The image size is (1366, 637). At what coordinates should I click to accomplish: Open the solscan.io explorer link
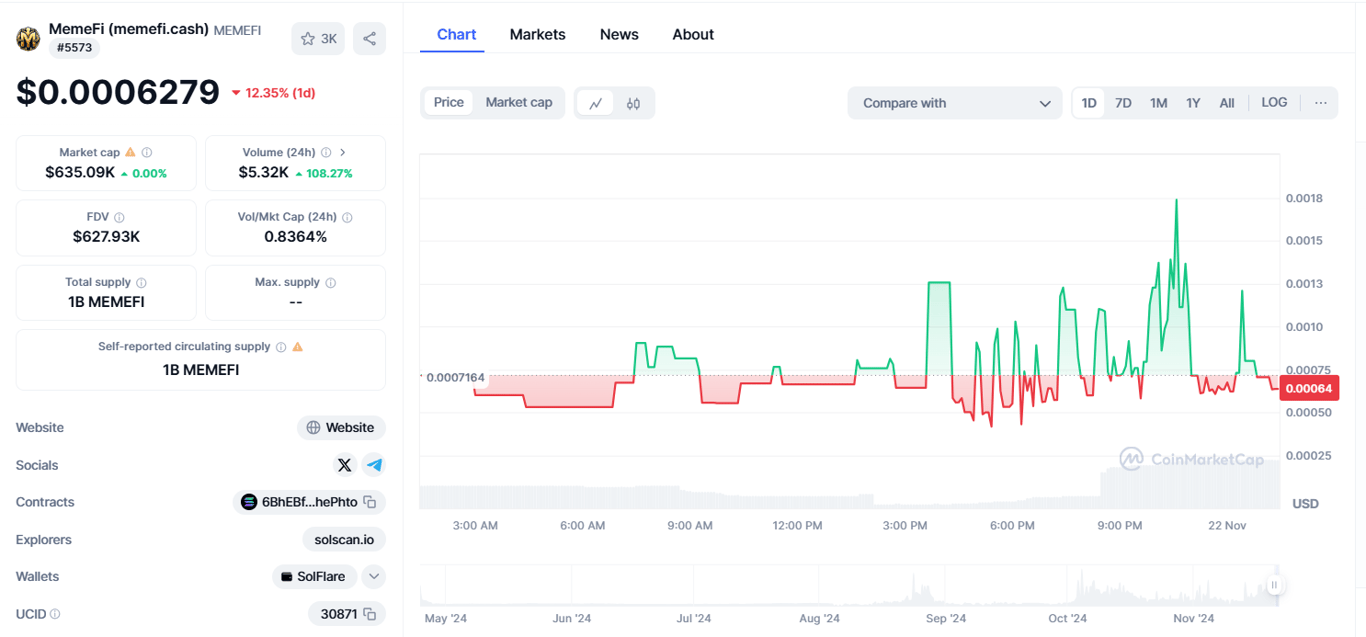(x=344, y=540)
